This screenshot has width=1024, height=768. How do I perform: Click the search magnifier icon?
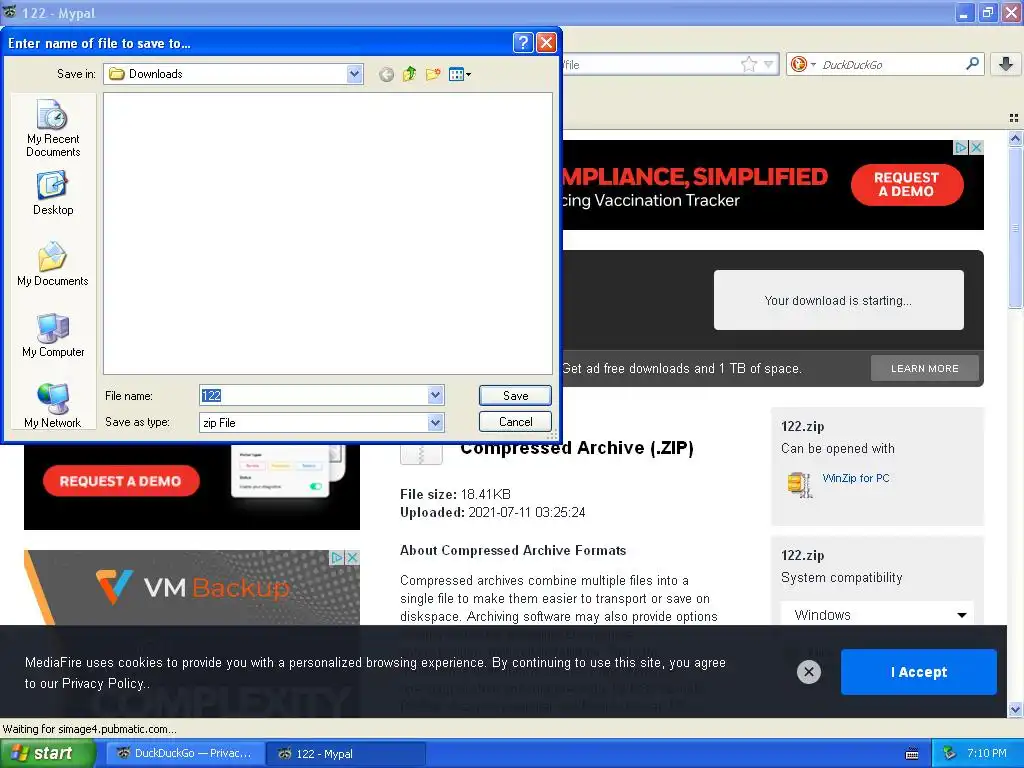coord(972,64)
